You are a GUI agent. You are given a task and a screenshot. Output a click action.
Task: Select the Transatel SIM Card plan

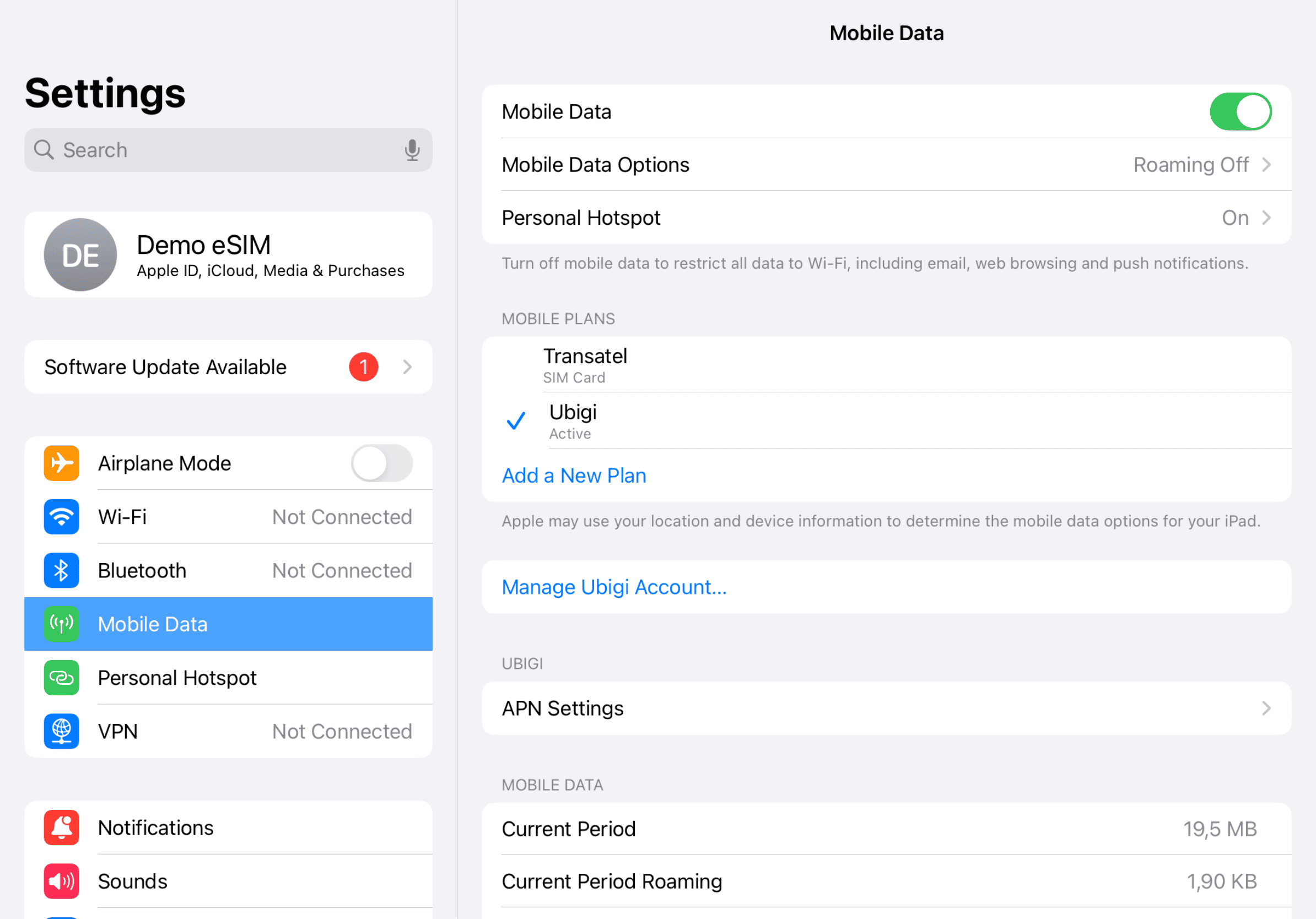(886, 364)
